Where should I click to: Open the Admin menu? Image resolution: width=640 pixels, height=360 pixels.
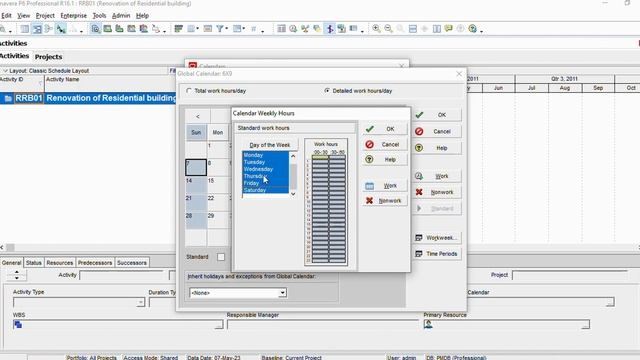pyautogui.click(x=121, y=16)
